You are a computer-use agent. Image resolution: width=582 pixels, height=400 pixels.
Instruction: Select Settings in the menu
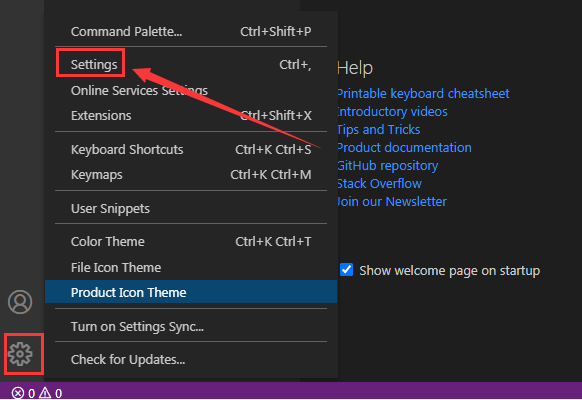pyautogui.click(x=191, y=65)
